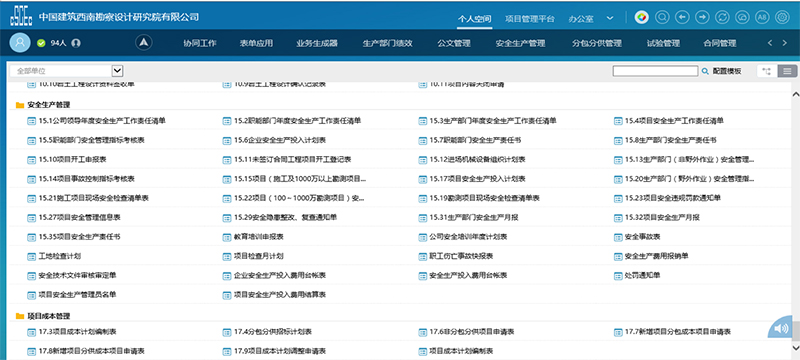The width and height of the screenshot is (800, 360).
Task: Switch to 项目管理平台 tab
Action: [x=530, y=19]
